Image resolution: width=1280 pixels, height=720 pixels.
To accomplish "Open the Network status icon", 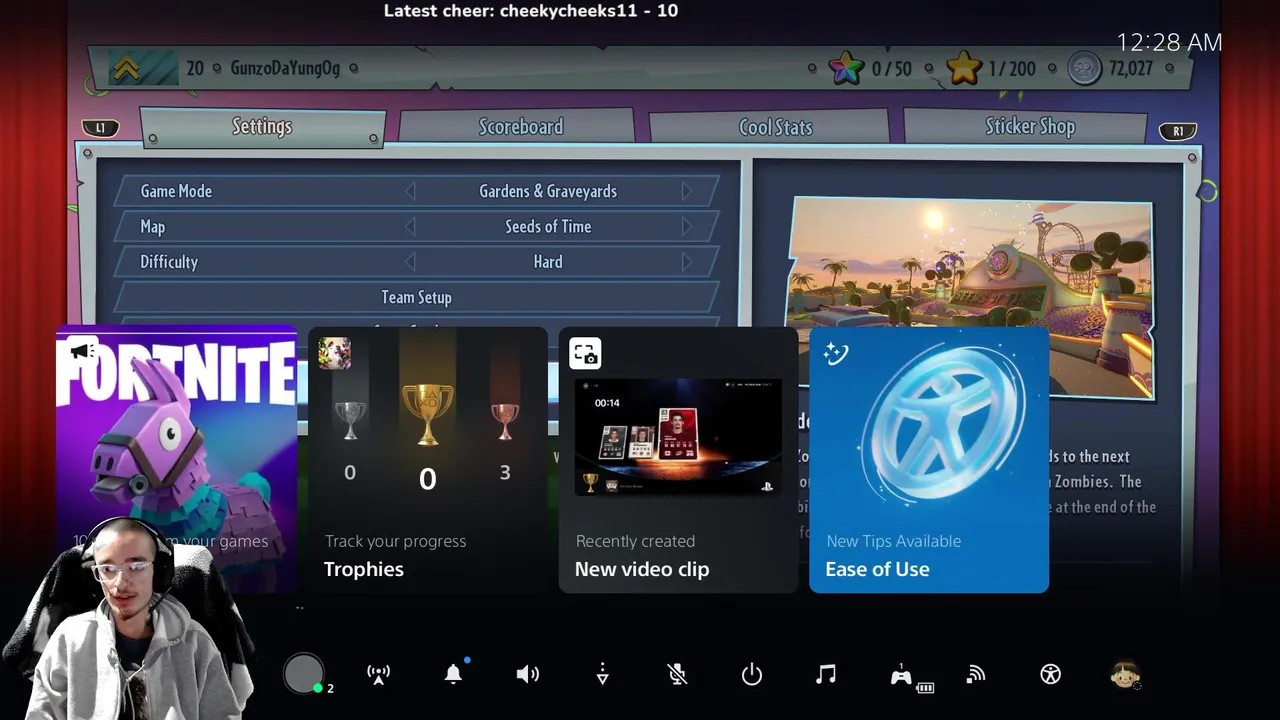I will coord(976,674).
